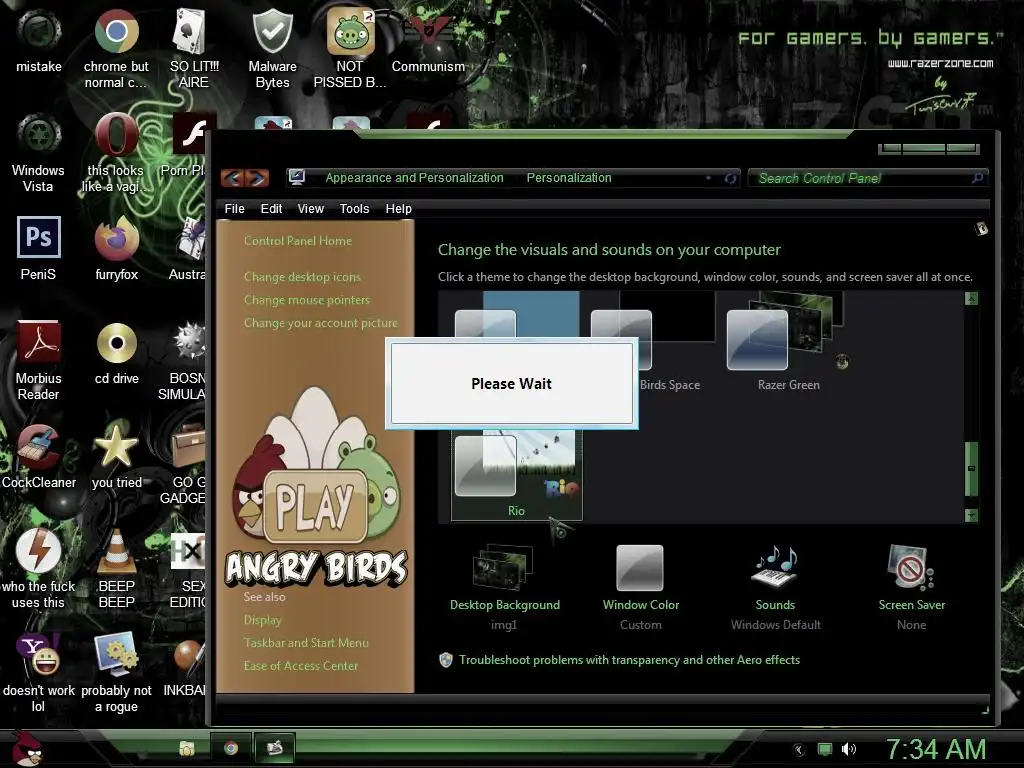Click the theme list scroll up arrow
The height and width of the screenshot is (768, 1024).
[x=971, y=298]
